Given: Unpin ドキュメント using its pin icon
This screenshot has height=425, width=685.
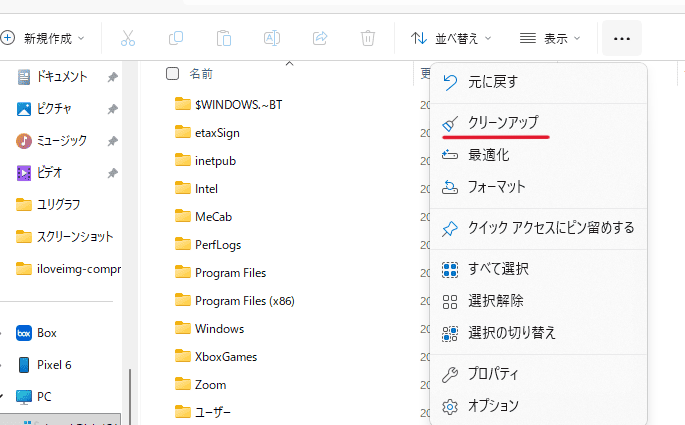Looking at the screenshot, I should (x=113, y=77).
